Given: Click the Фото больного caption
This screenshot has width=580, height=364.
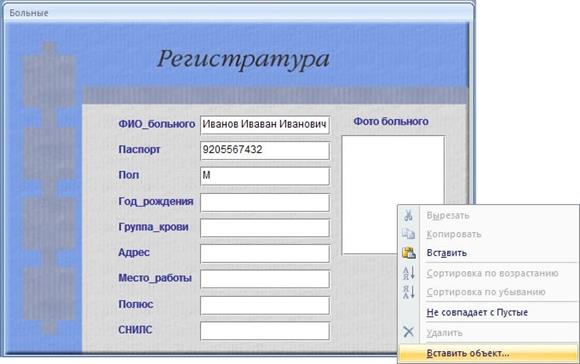Looking at the screenshot, I should [x=391, y=121].
